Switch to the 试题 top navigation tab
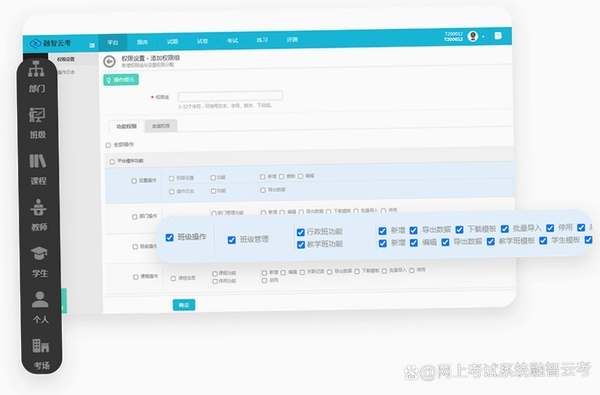Screen dimensions: 600x395 point(173,41)
